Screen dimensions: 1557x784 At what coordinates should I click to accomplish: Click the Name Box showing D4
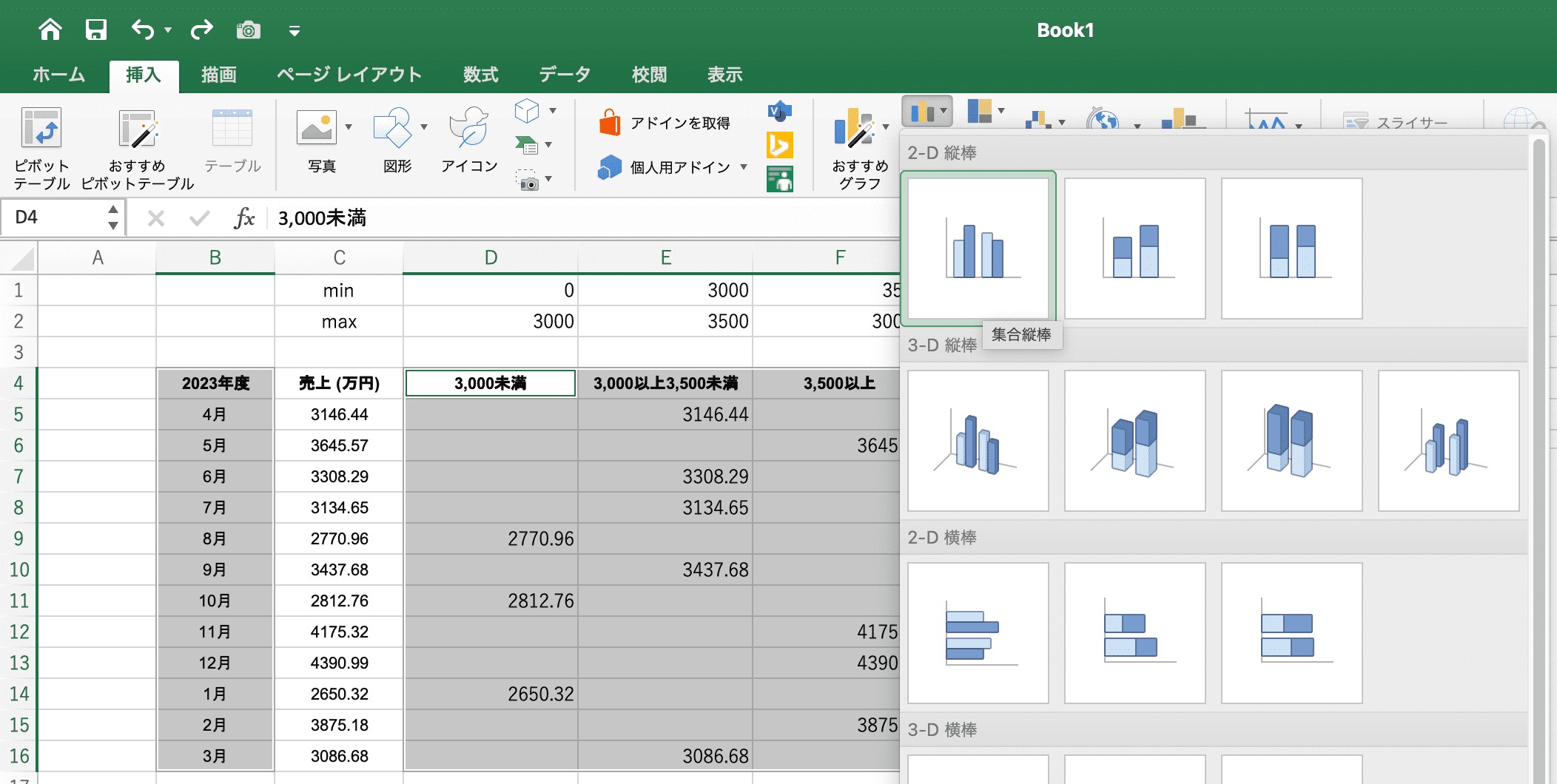(53, 217)
